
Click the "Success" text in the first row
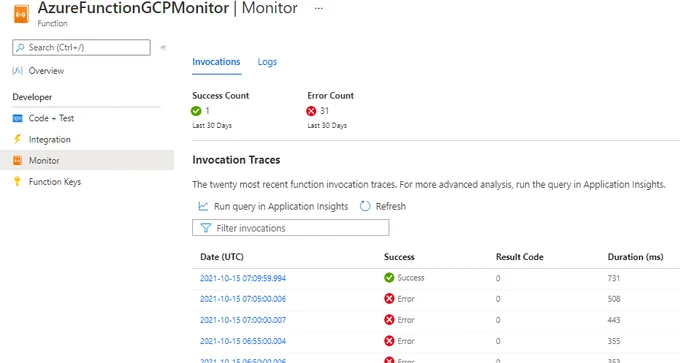[x=411, y=278]
